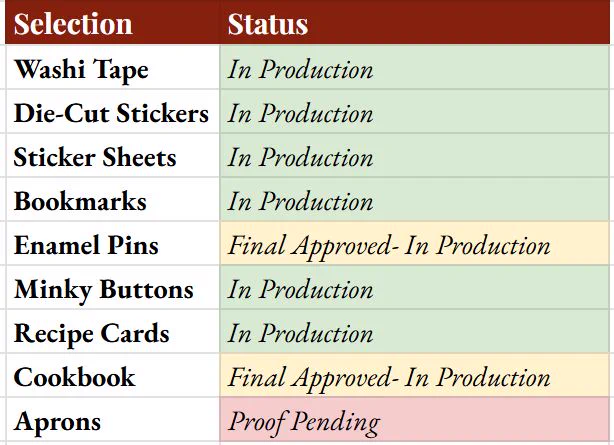The width and height of the screenshot is (614, 445).
Task: Click Bookmarks' In Production status cell
Action: pyautogui.click(x=415, y=199)
